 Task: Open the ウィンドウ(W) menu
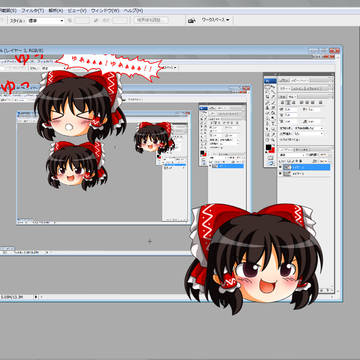tap(105, 11)
